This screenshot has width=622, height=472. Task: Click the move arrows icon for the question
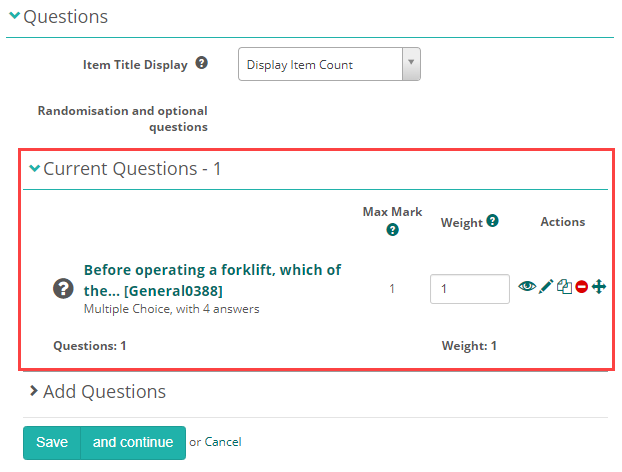coord(599,287)
